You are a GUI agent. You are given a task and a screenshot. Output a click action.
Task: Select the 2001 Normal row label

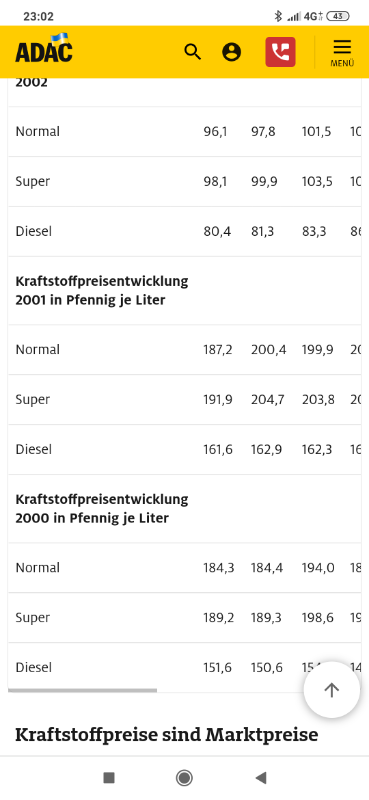(x=38, y=349)
